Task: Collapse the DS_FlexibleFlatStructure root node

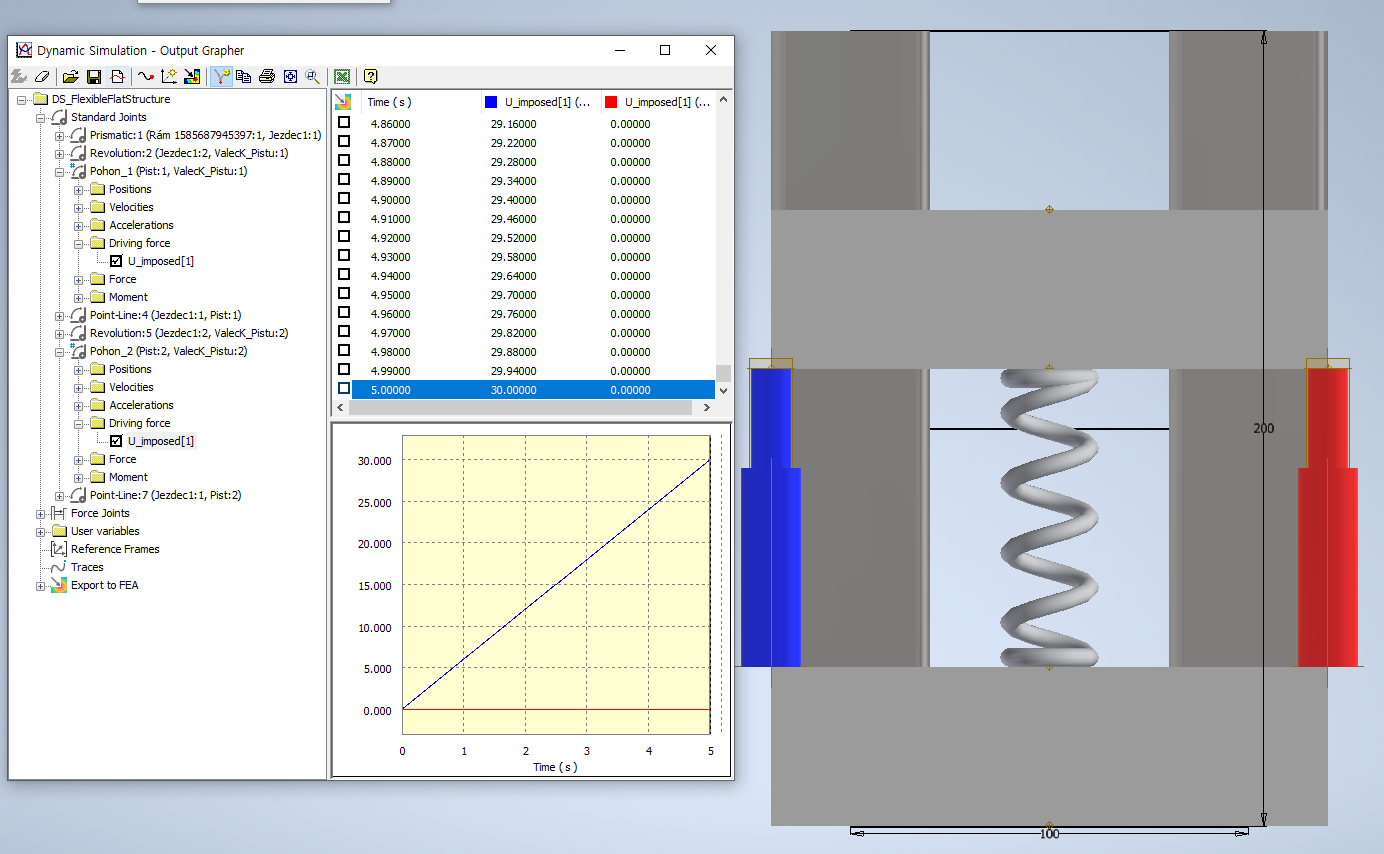Action: coord(21,99)
